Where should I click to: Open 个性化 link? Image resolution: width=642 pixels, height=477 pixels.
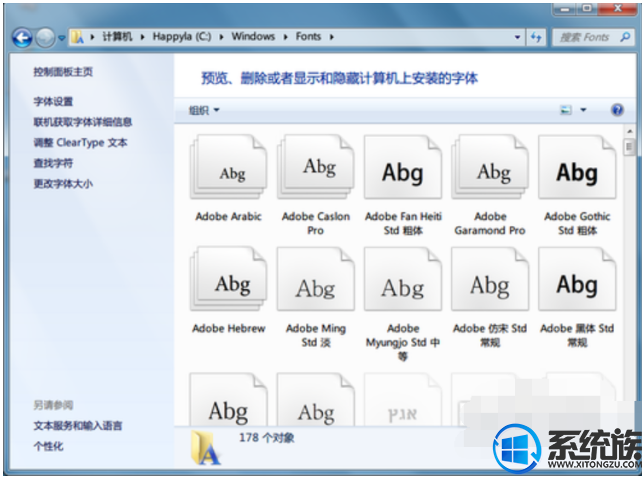click(x=48, y=446)
